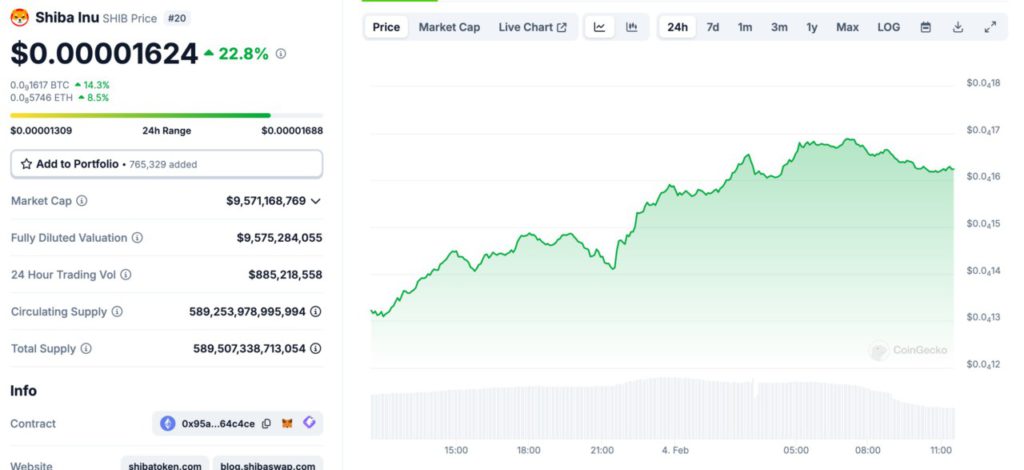Viewport: 1024px width, 470px height.
Task: Open the shibatoken.com website link
Action: [165, 465]
